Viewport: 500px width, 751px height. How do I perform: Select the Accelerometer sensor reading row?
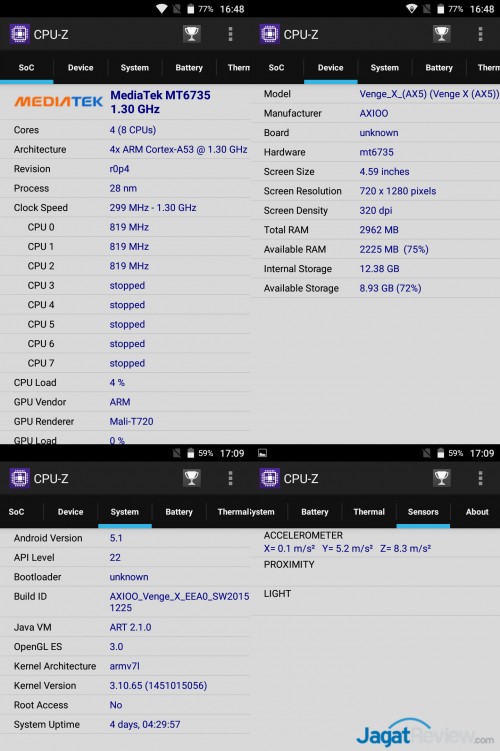(375, 542)
